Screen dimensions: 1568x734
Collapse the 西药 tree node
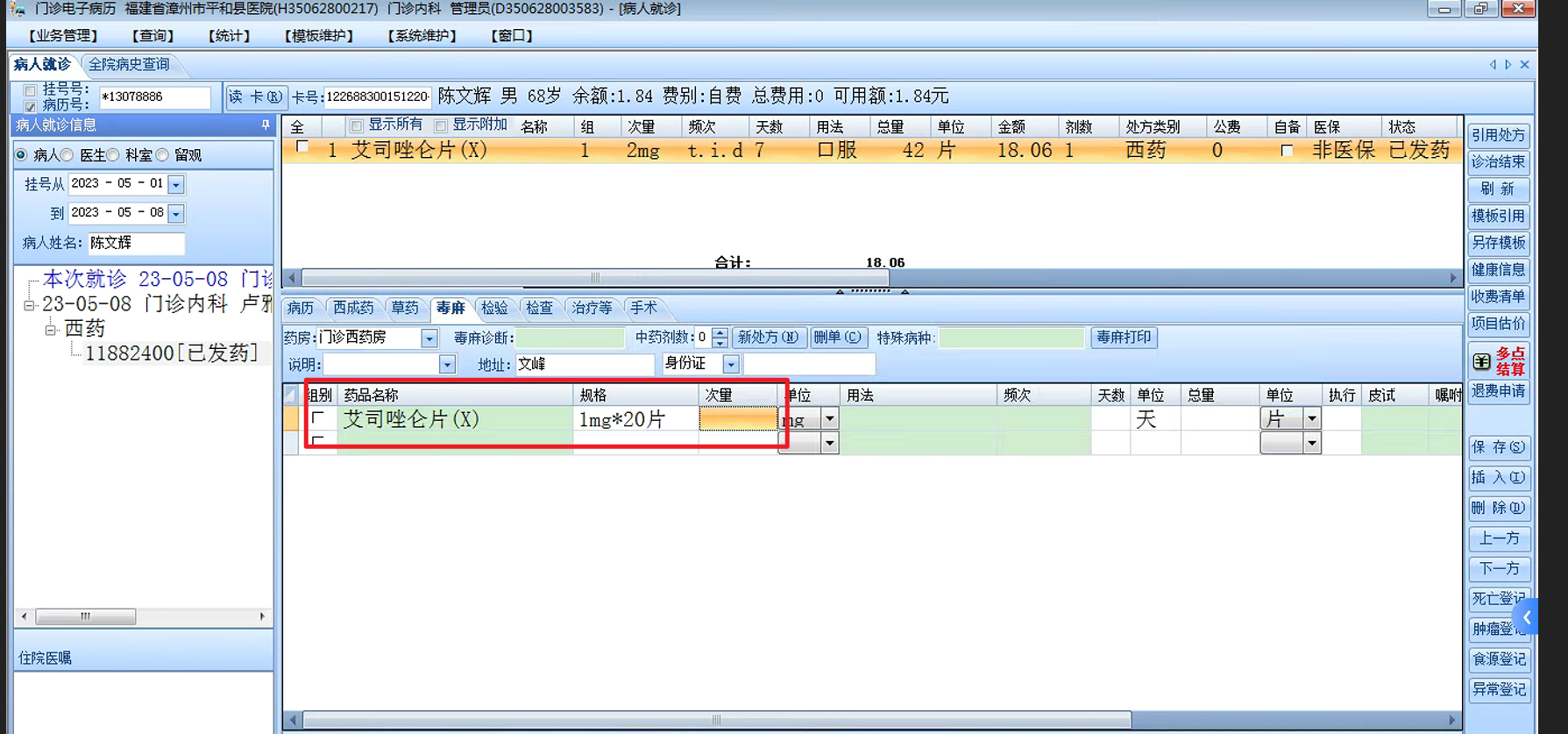(x=52, y=330)
